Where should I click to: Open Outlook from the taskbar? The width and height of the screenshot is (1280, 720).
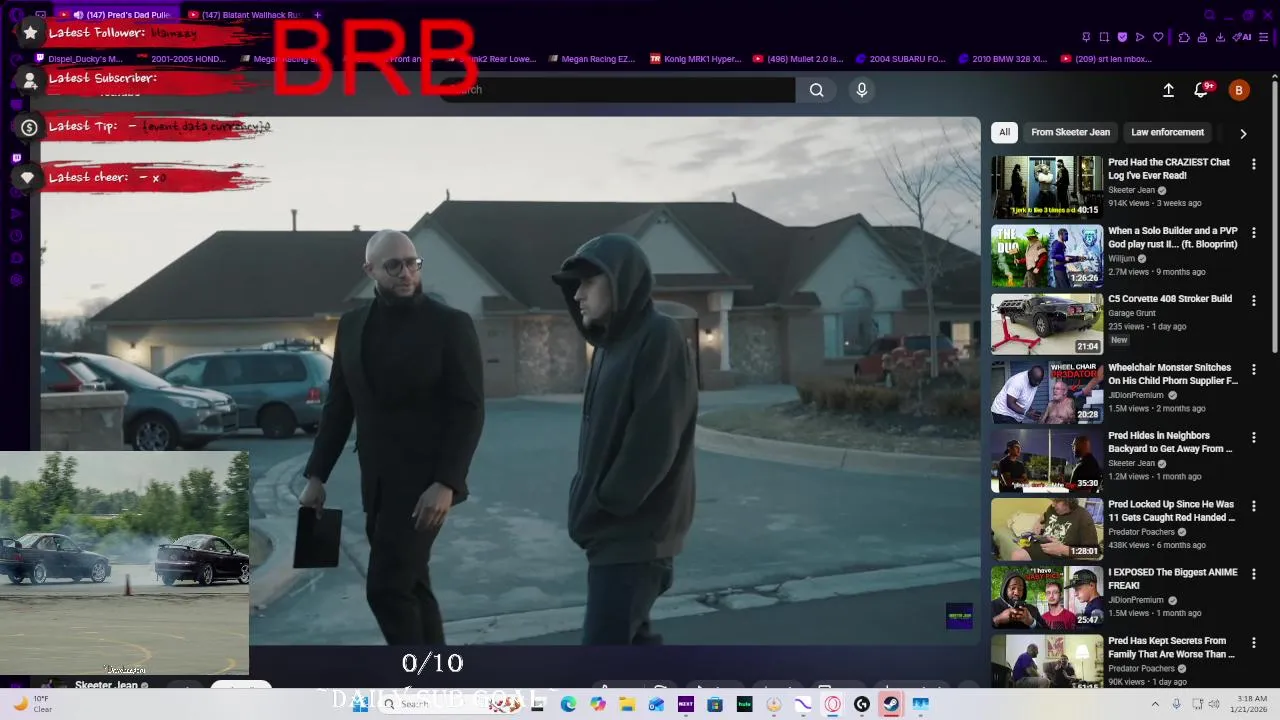[656, 704]
